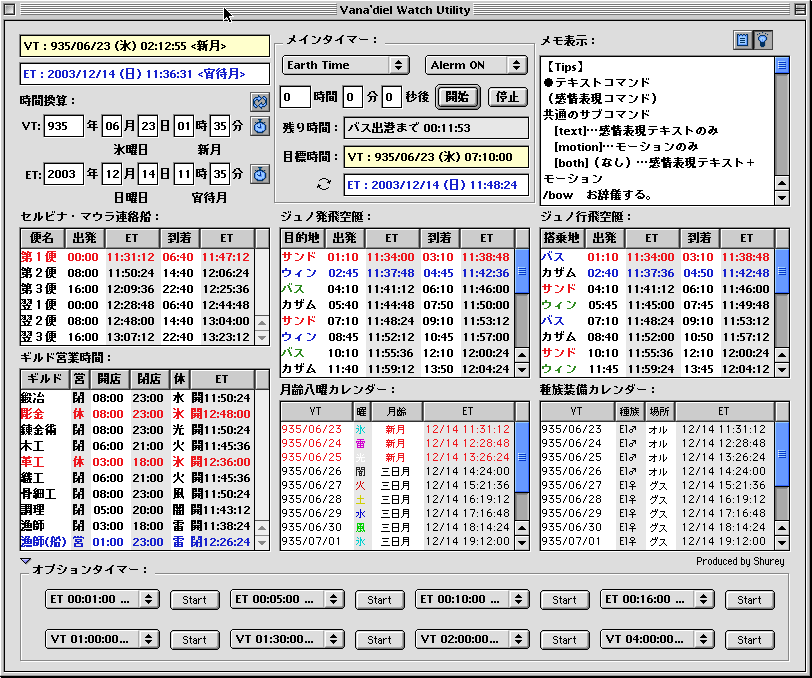Click the main timer minutes input field
This screenshot has height=678, width=812.
(353, 97)
